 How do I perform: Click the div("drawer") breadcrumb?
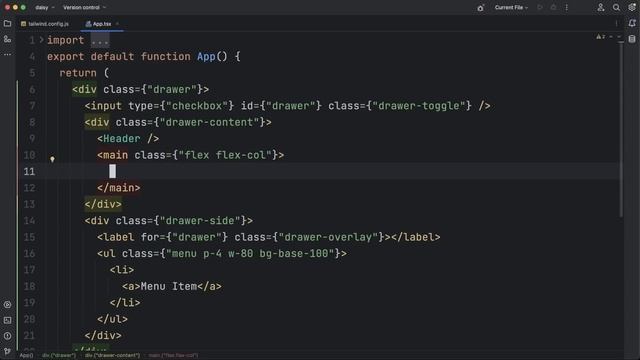(59, 356)
